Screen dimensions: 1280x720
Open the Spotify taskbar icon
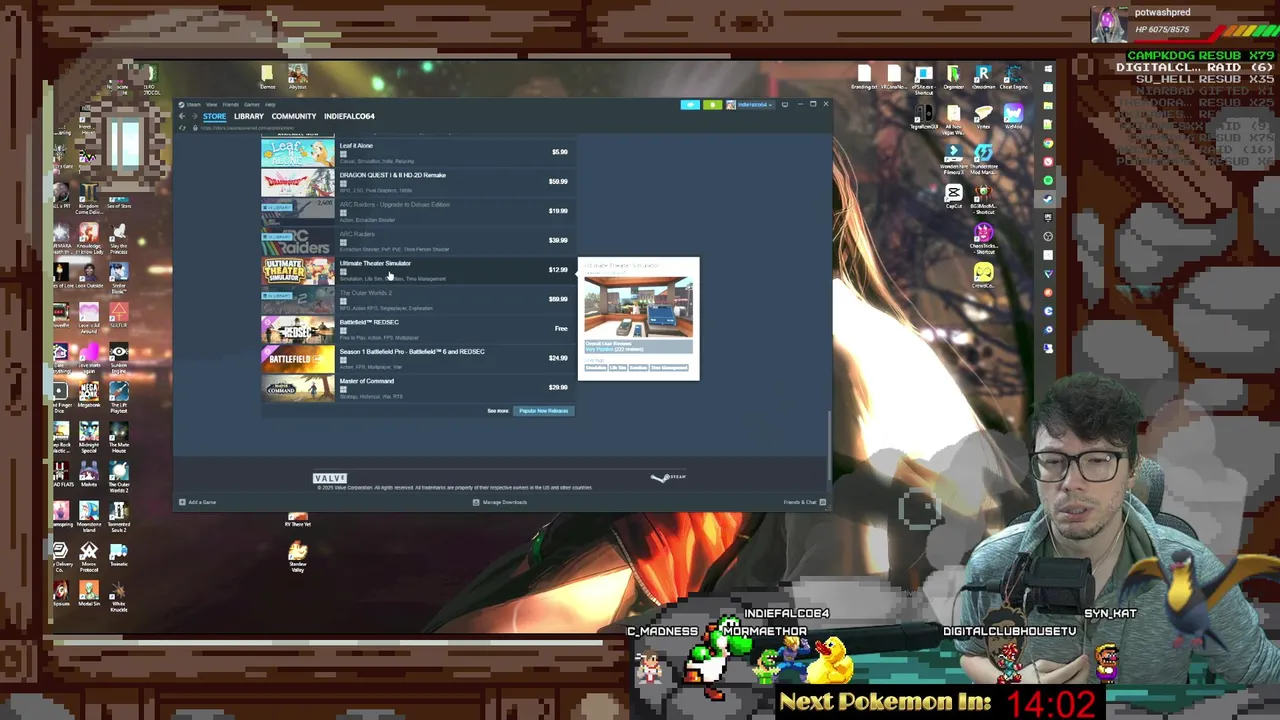(1048, 180)
